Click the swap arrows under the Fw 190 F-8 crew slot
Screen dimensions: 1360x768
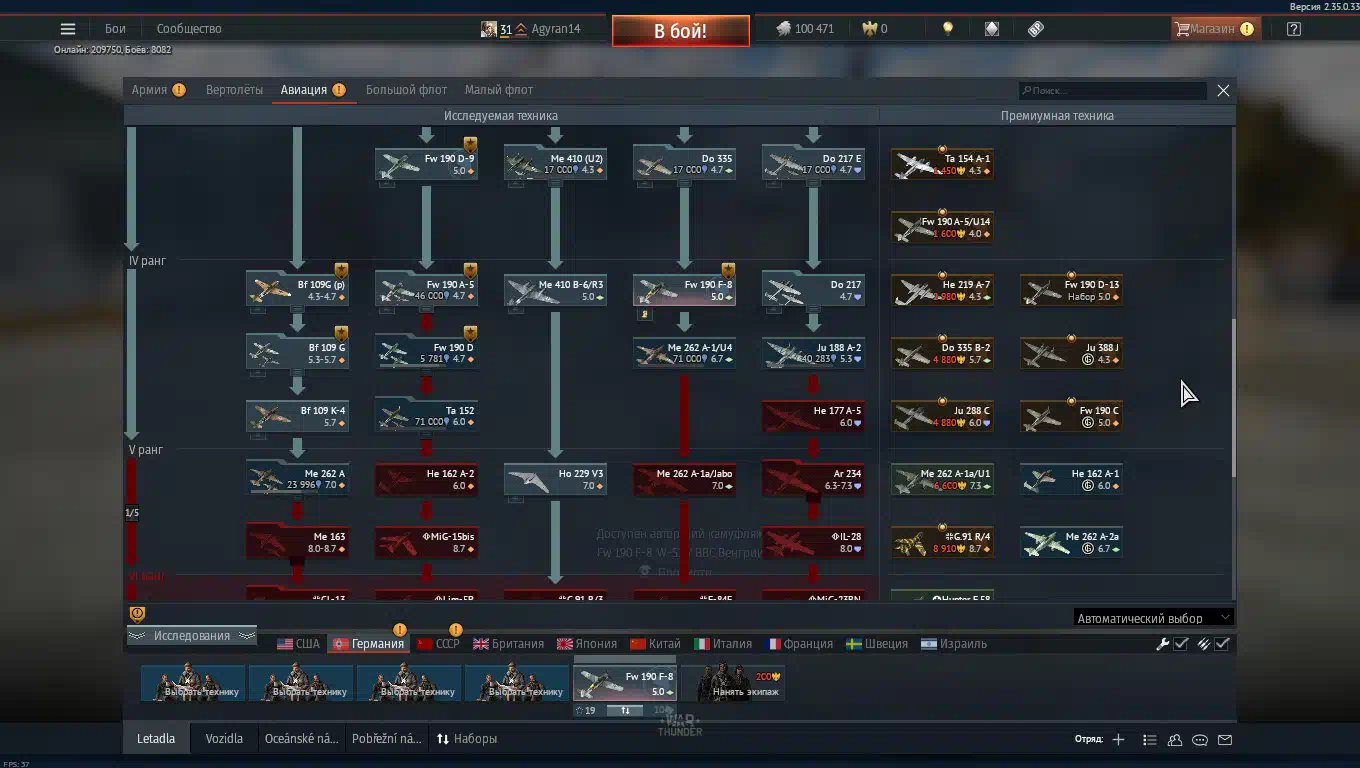tap(625, 710)
